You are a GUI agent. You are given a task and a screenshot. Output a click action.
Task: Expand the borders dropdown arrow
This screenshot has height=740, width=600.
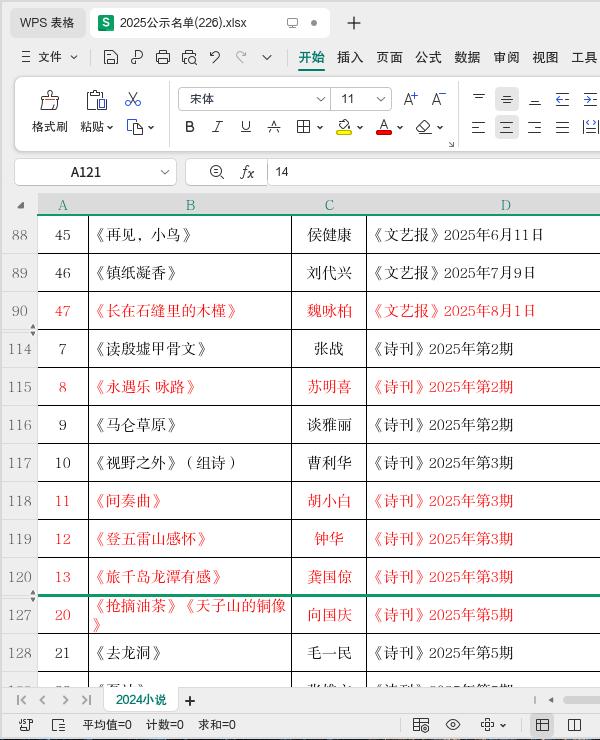coord(320,127)
